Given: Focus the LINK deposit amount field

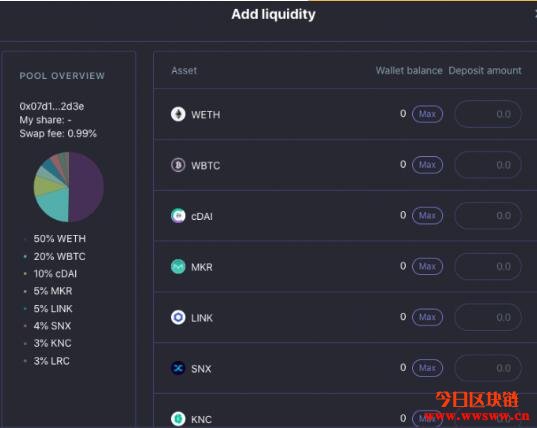Looking at the screenshot, I should point(488,317).
